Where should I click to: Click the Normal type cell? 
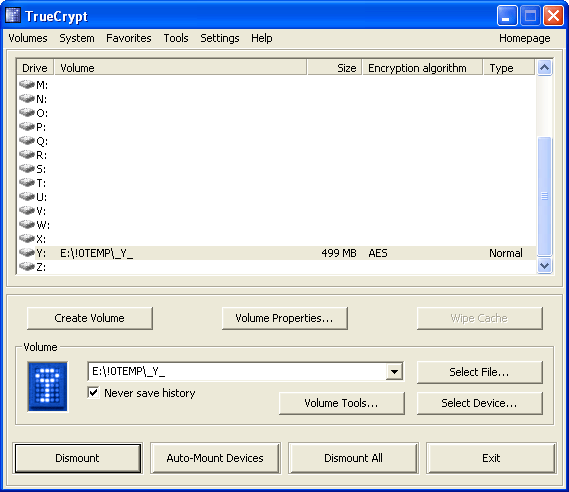click(506, 253)
